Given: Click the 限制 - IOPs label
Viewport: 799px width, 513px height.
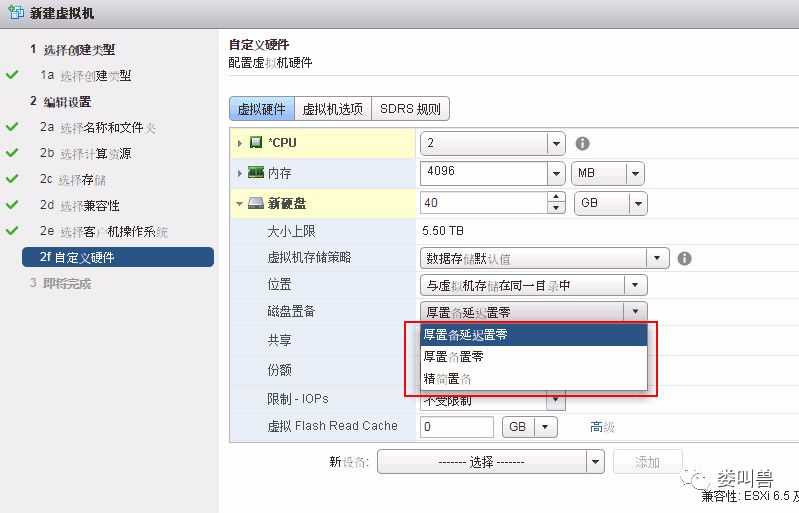Looking at the screenshot, I should pos(298,399).
